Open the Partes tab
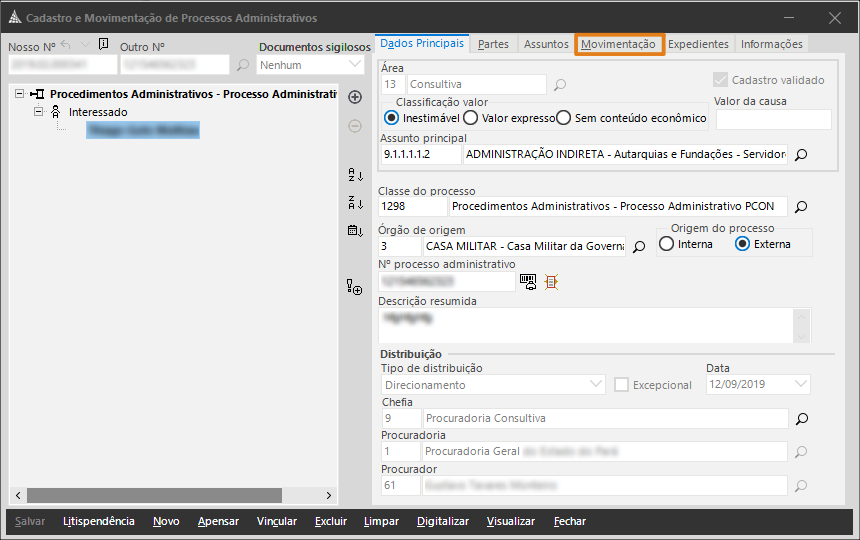The width and height of the screenshot is (860, 540). pos(493,44)
